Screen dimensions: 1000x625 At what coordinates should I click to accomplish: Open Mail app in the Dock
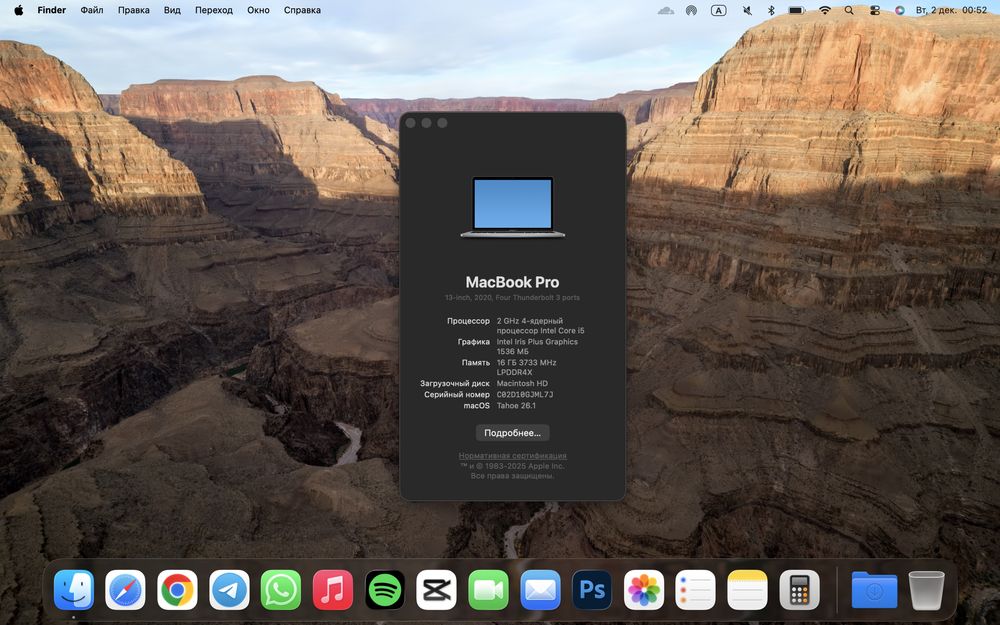540,590
